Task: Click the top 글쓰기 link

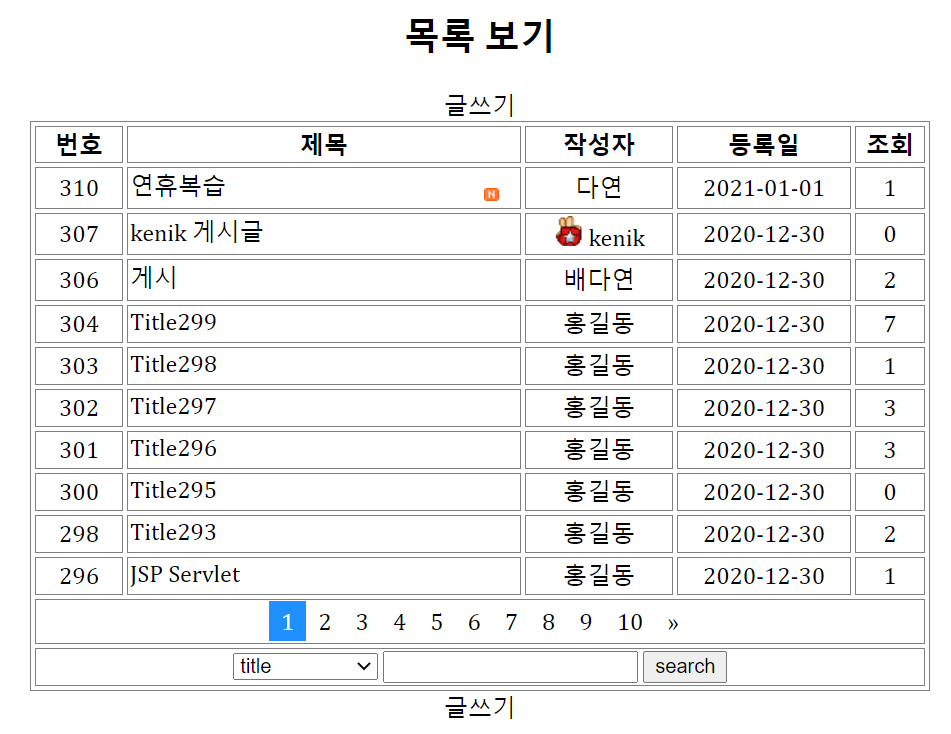Action: [479, 105]
